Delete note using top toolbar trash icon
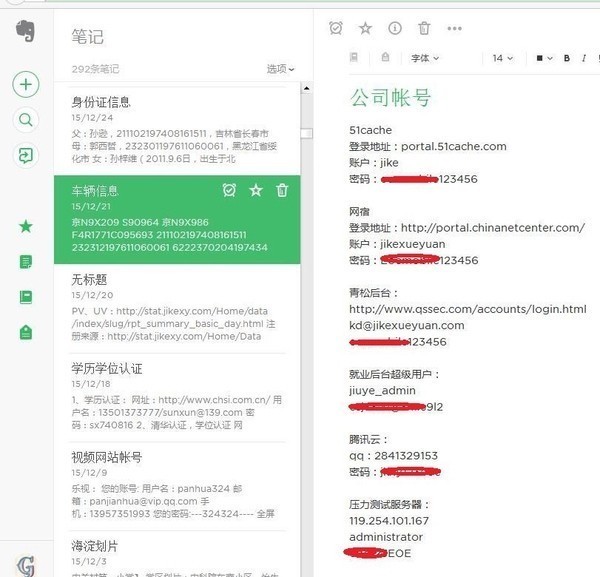The height and width of the screenshot is (577, 600). [424, 28]
